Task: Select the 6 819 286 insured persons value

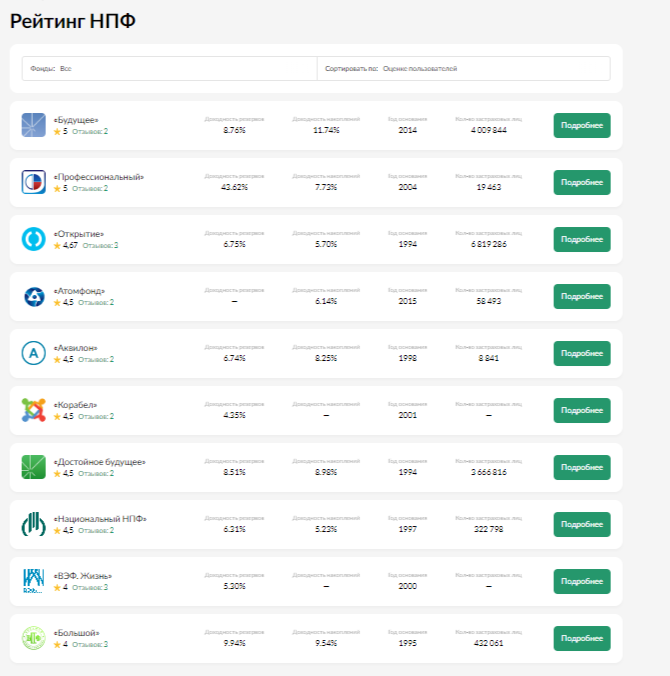Action: [x=488, y=244]
